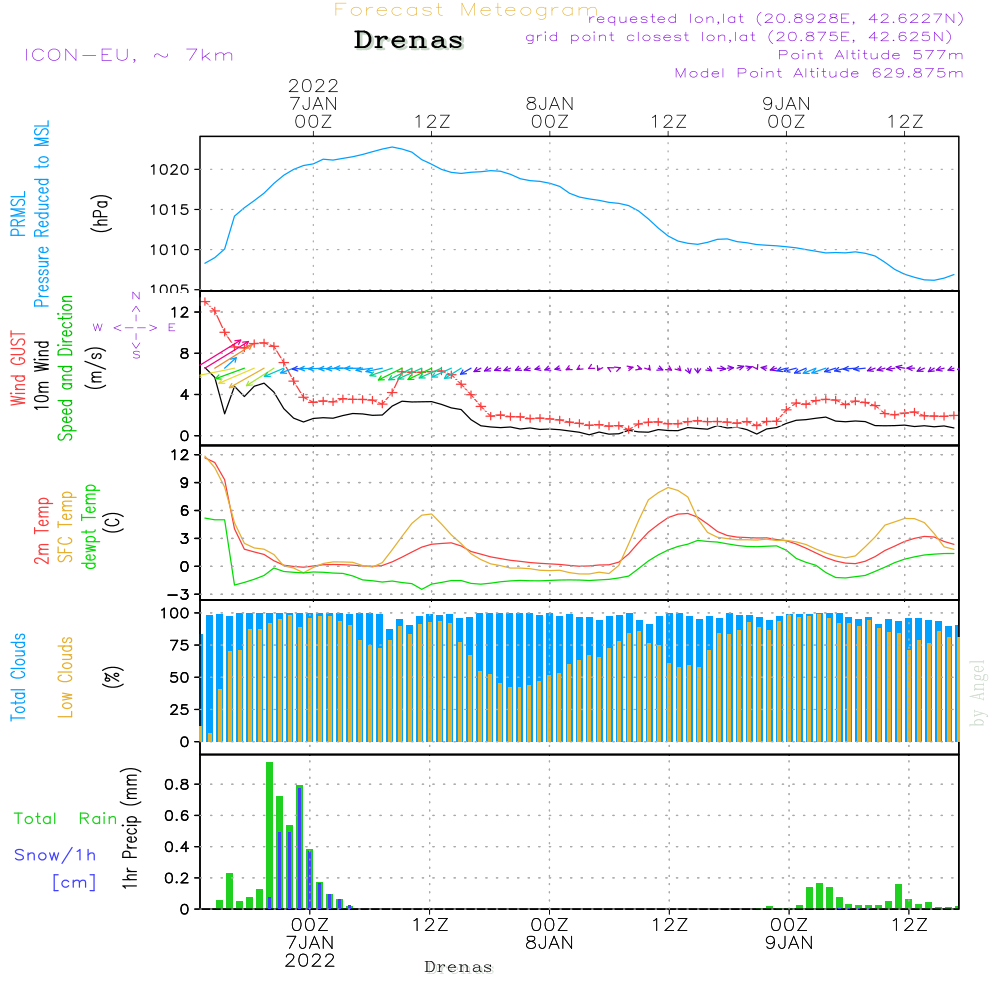Click the "75" cloud percentage axis value

(180, 645)
